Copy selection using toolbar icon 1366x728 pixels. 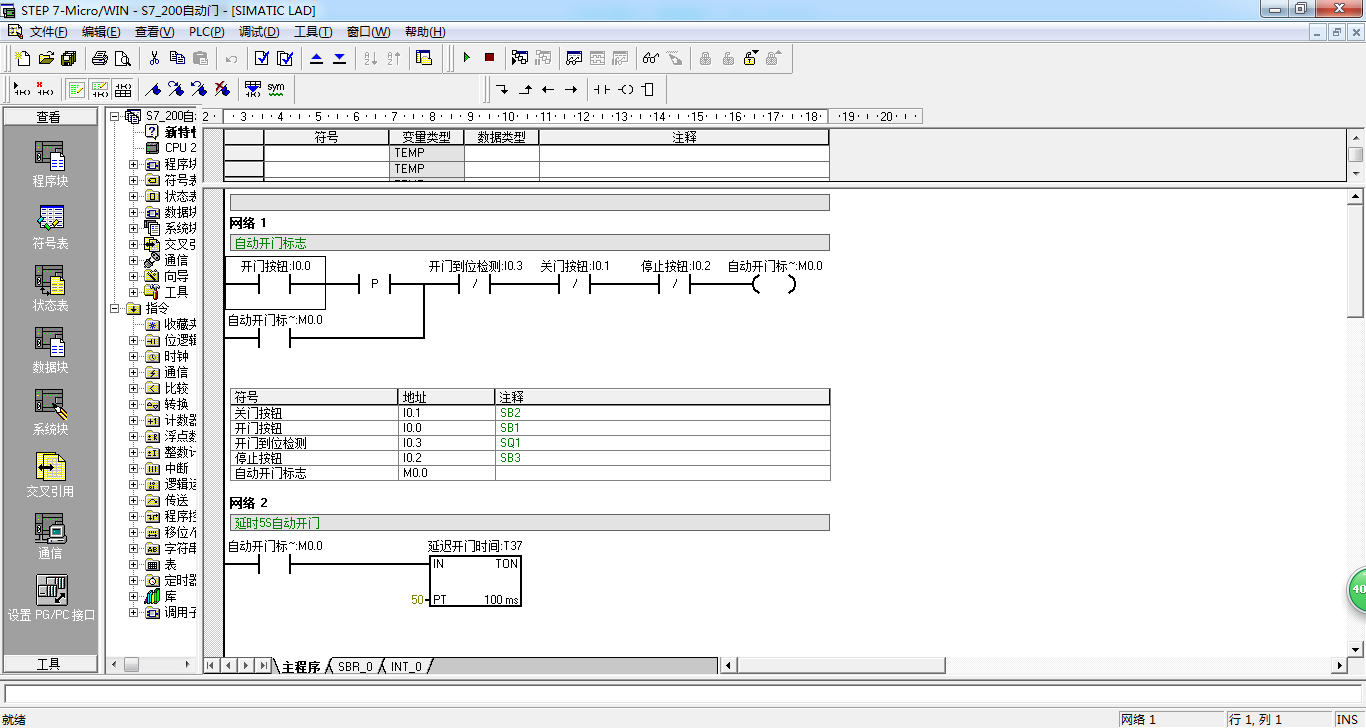click(x=178, y=58)
